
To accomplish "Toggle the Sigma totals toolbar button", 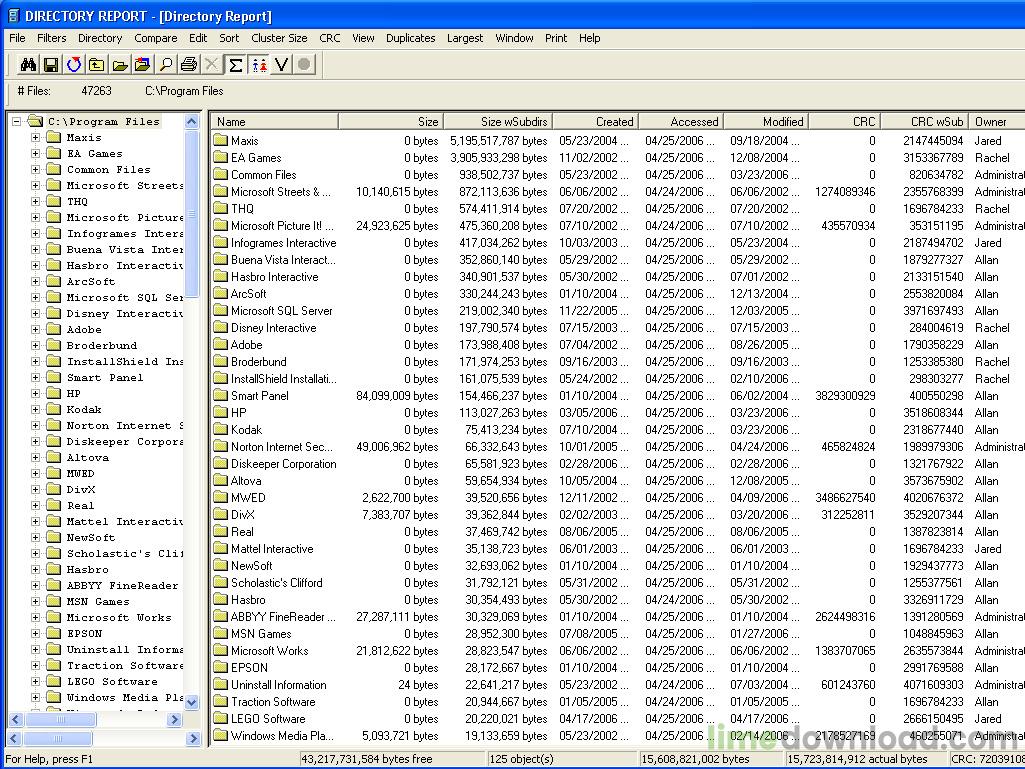I will [235, 65].
